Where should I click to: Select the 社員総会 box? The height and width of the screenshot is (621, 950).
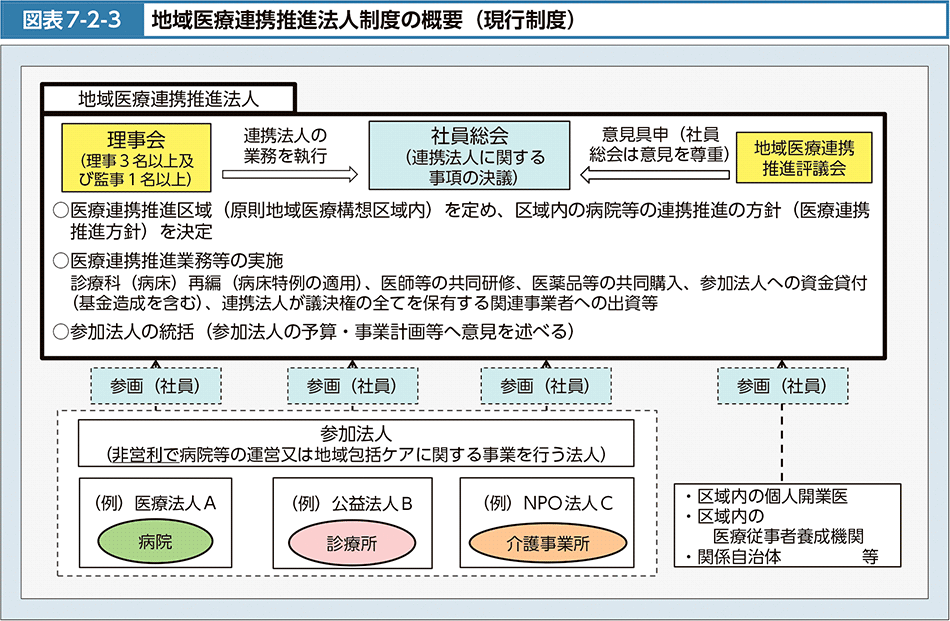pos(469,156)
